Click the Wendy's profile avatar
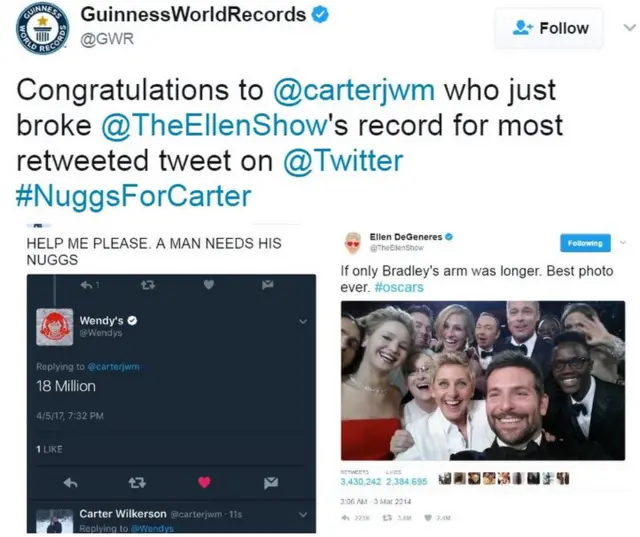The height and width of the screenshot is (537, 640). click(55, 327)
